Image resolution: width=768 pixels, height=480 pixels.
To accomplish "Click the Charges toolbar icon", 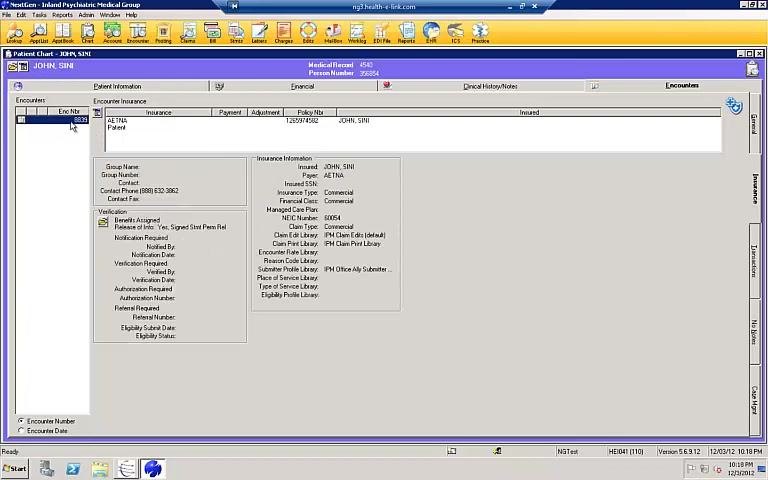I will coord(284,33).
